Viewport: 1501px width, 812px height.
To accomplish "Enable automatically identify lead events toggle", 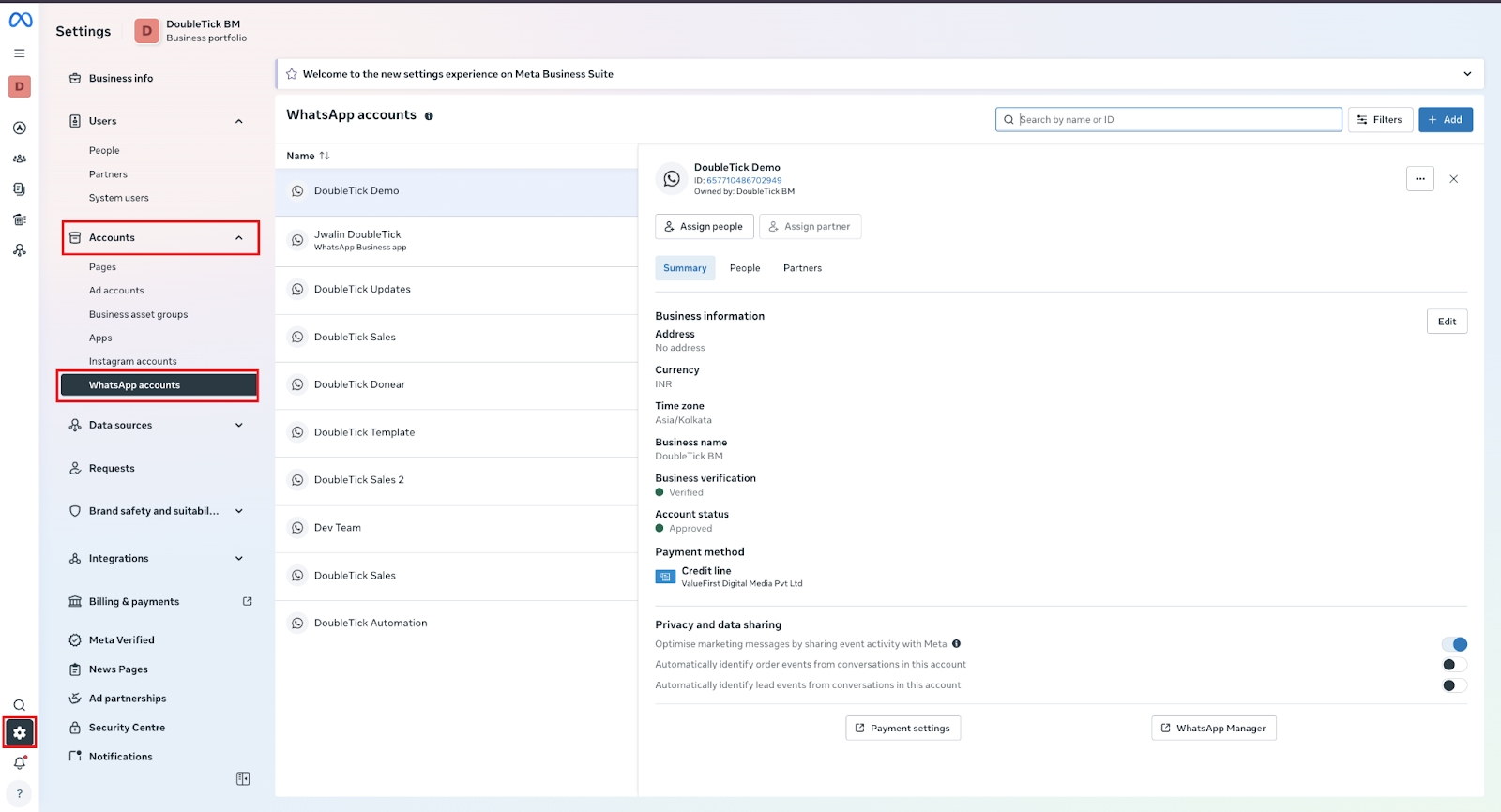I will (1454, 685).
